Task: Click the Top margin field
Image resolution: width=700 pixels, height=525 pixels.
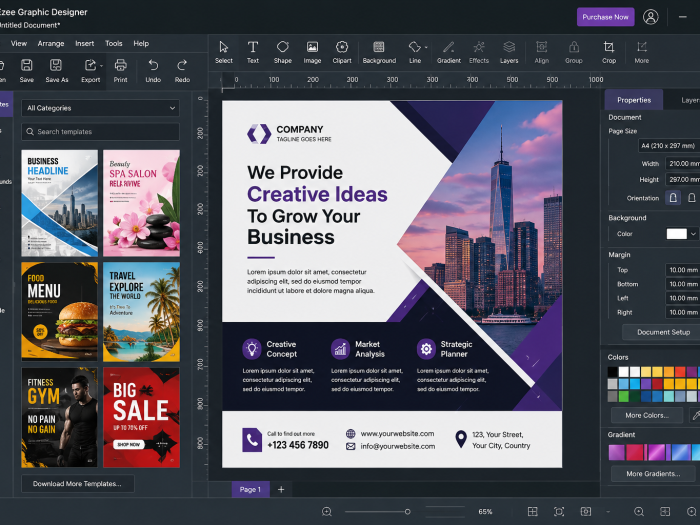Action: coord(683,270)
